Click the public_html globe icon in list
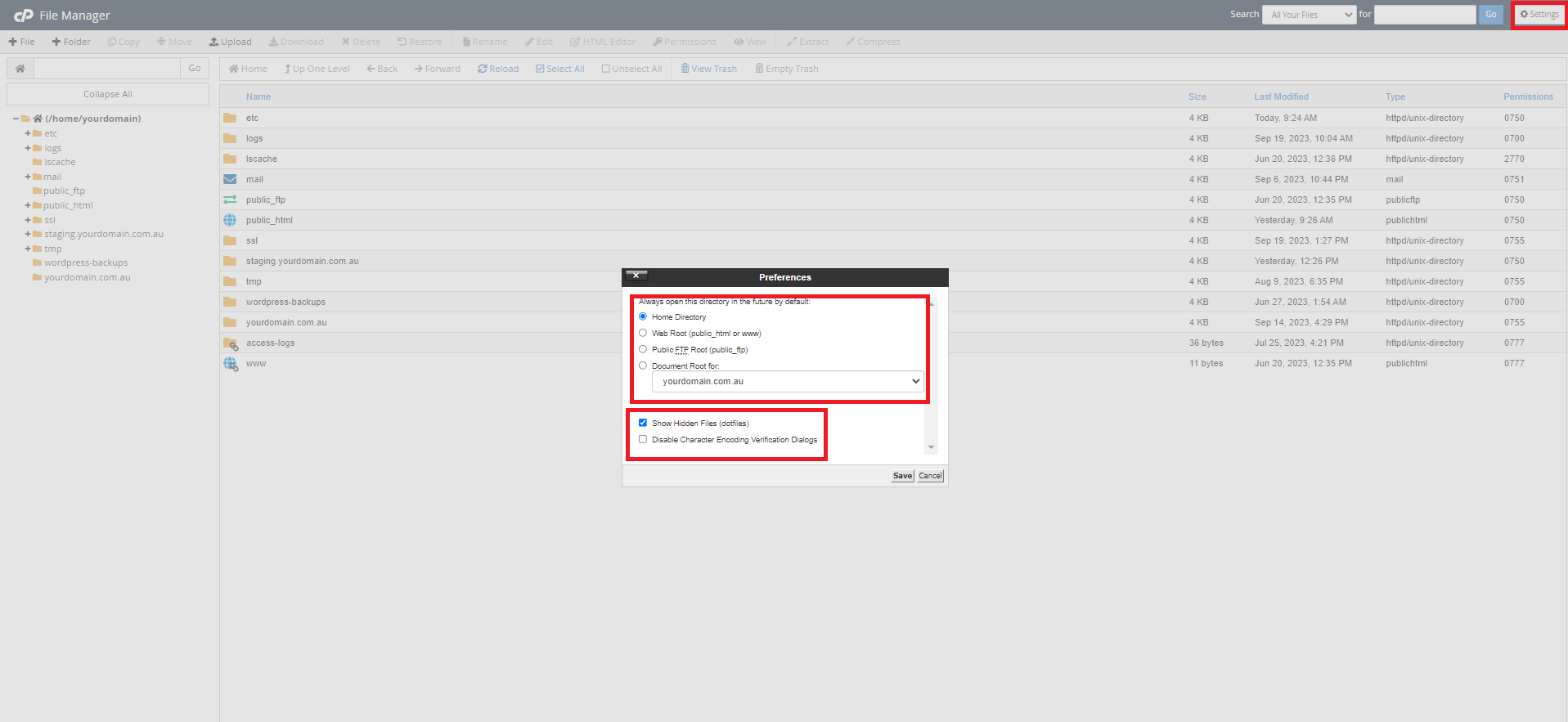This screenshot has width=1568, height=722. [x=230, y=220]
